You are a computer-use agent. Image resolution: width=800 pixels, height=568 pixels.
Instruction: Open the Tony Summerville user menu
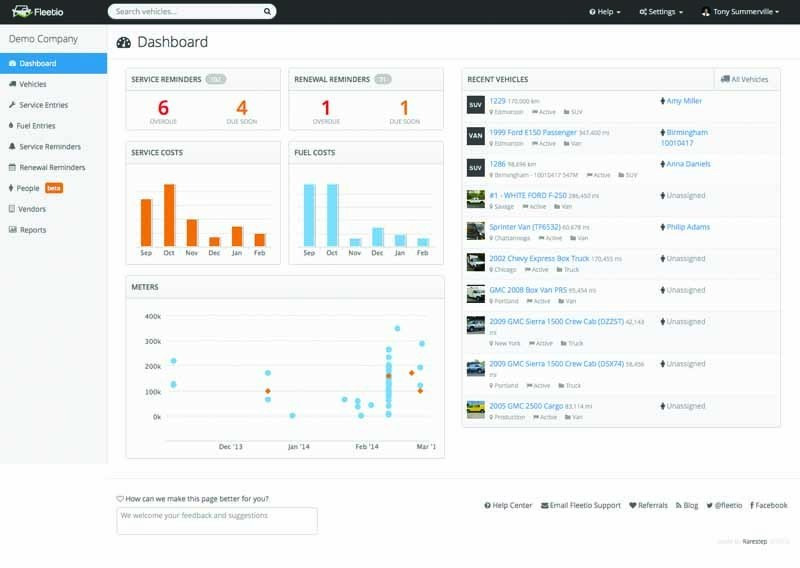pos(740,12)
